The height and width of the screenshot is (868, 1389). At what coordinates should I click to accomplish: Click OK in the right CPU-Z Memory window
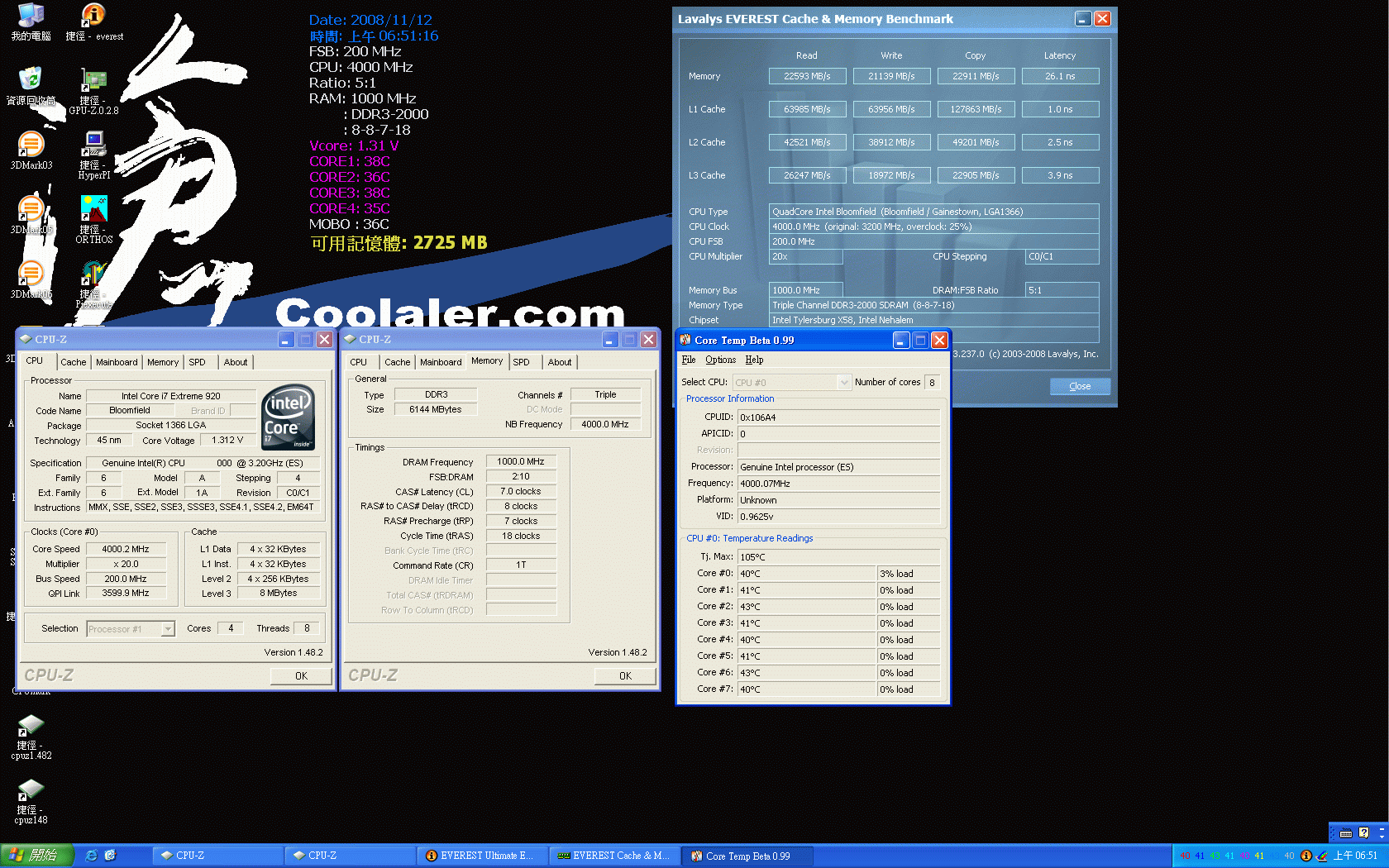click(625, 676)
